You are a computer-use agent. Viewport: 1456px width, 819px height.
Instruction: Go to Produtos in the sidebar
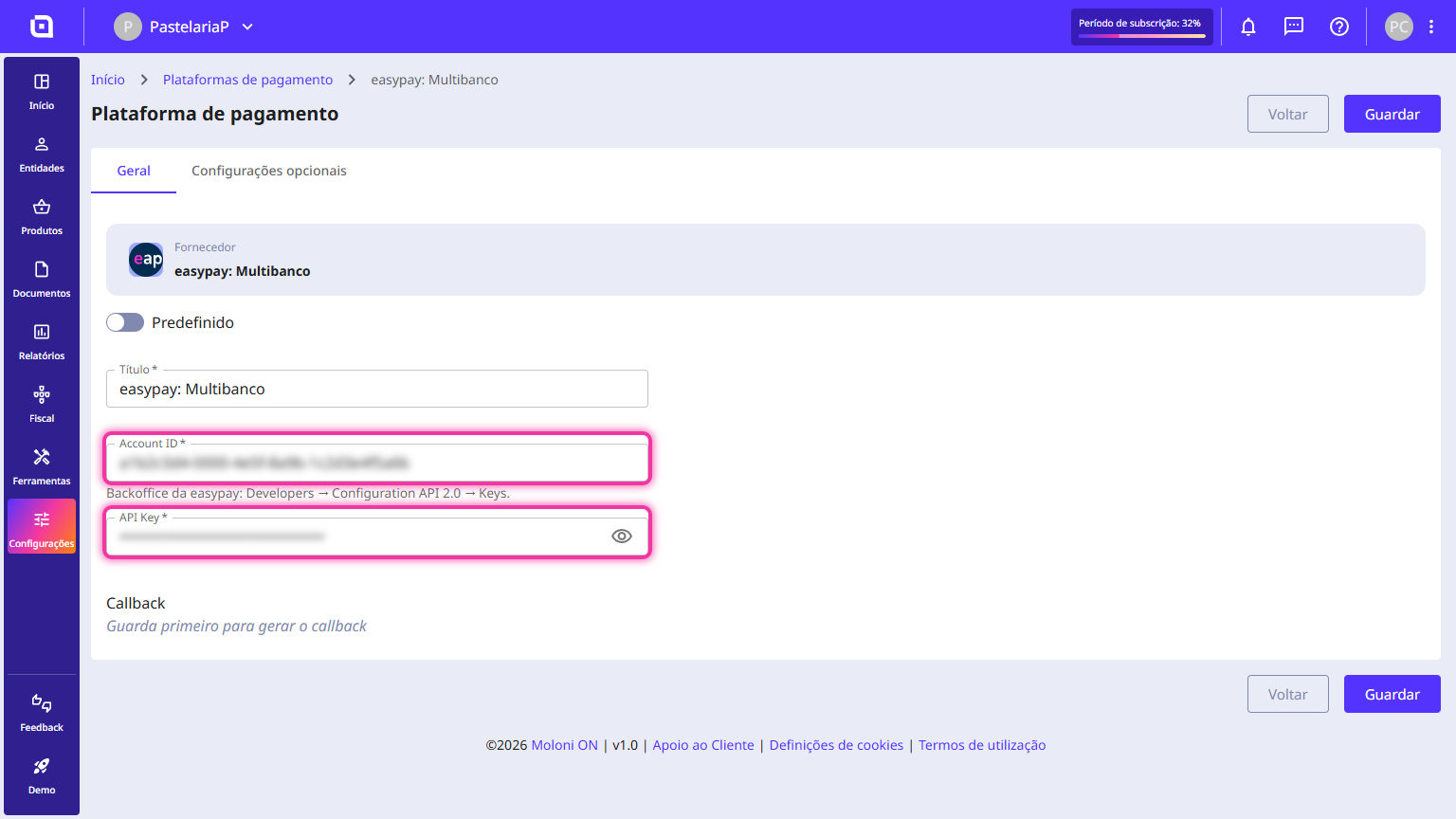[x=42, y=217]
